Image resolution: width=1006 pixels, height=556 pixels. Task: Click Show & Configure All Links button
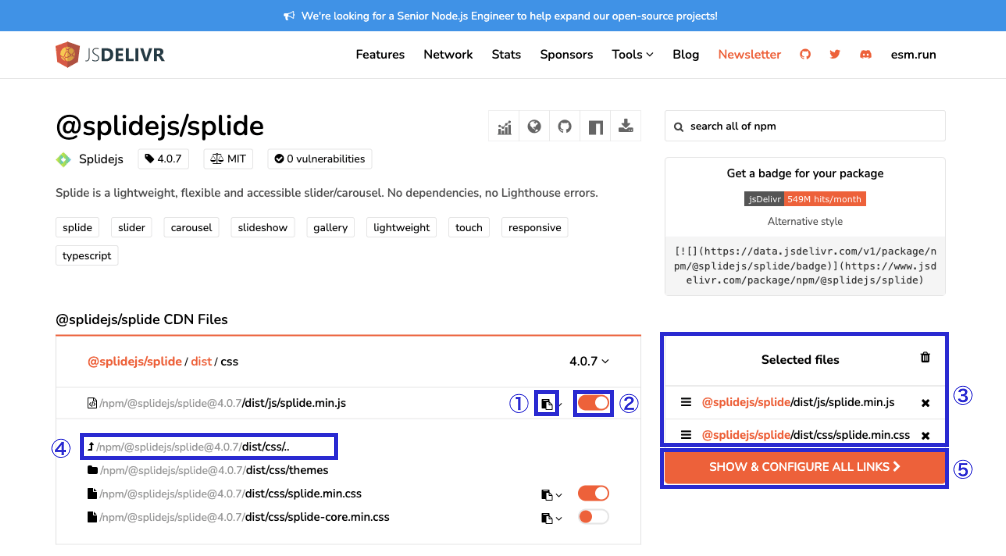[x=805, y=467]
